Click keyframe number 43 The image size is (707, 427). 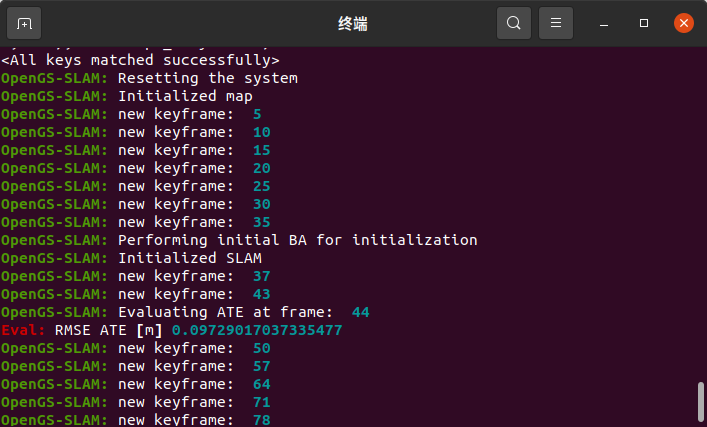pyautogui.click(x=262, y=294)
